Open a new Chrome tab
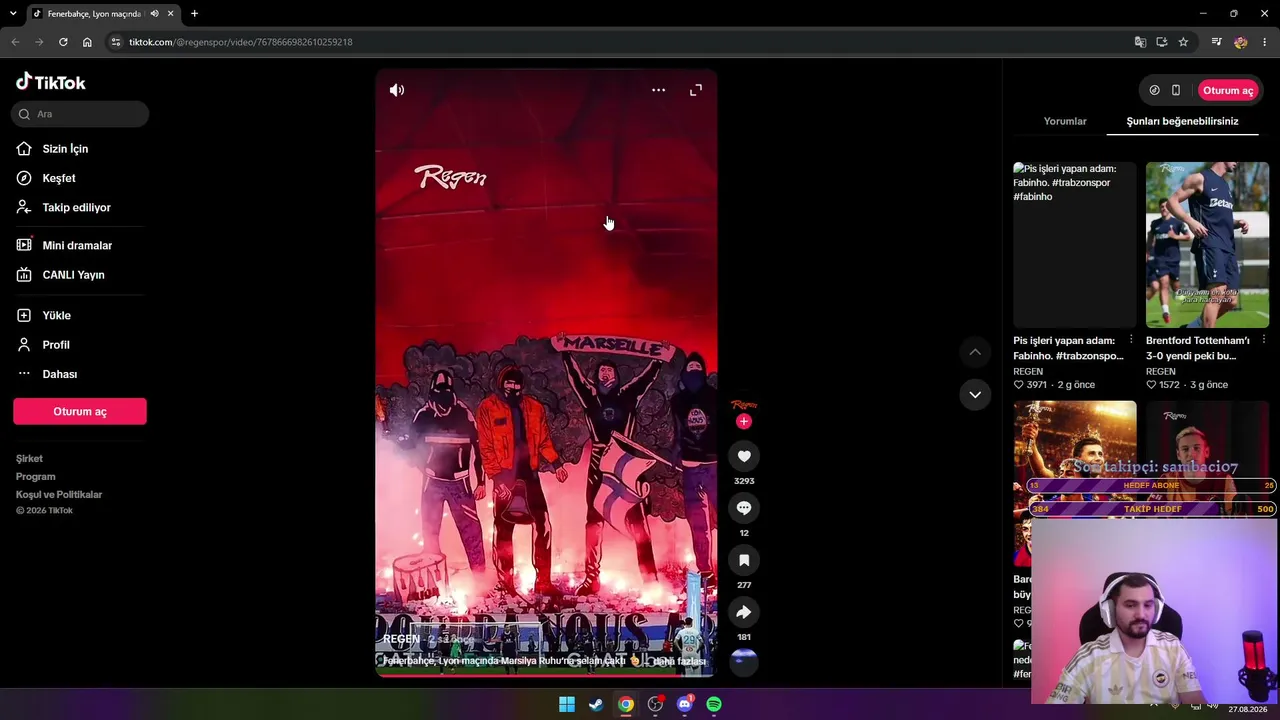 click(x=194, y=14)
